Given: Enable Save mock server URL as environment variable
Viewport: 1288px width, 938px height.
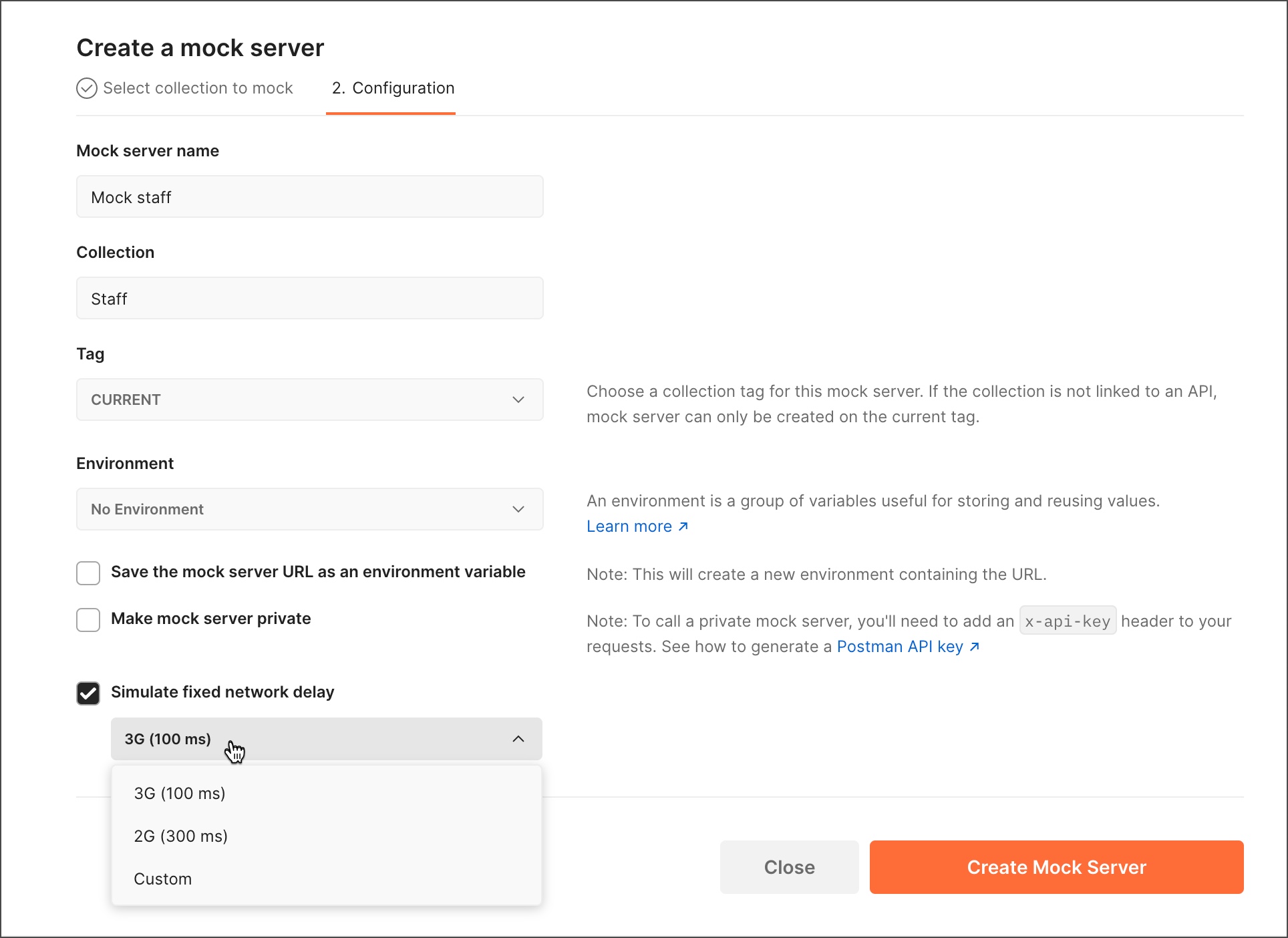Looking at the screenshot, I should tap(89, 572).
